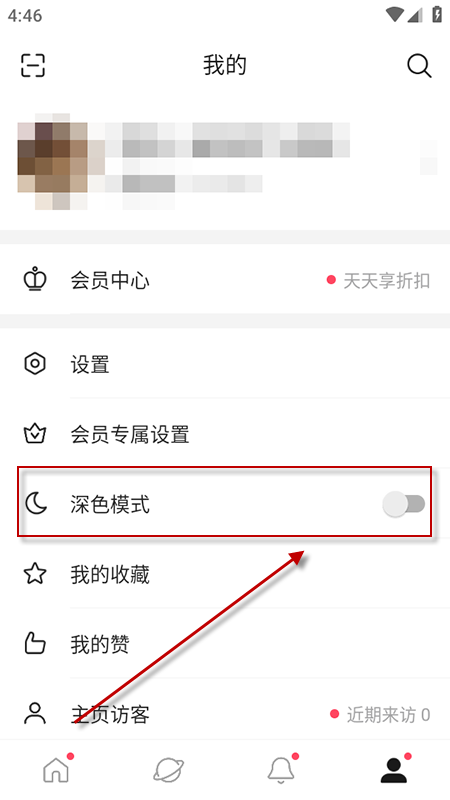
Task: Tap the blurred profile avatar
Action: tap(54, 162)
